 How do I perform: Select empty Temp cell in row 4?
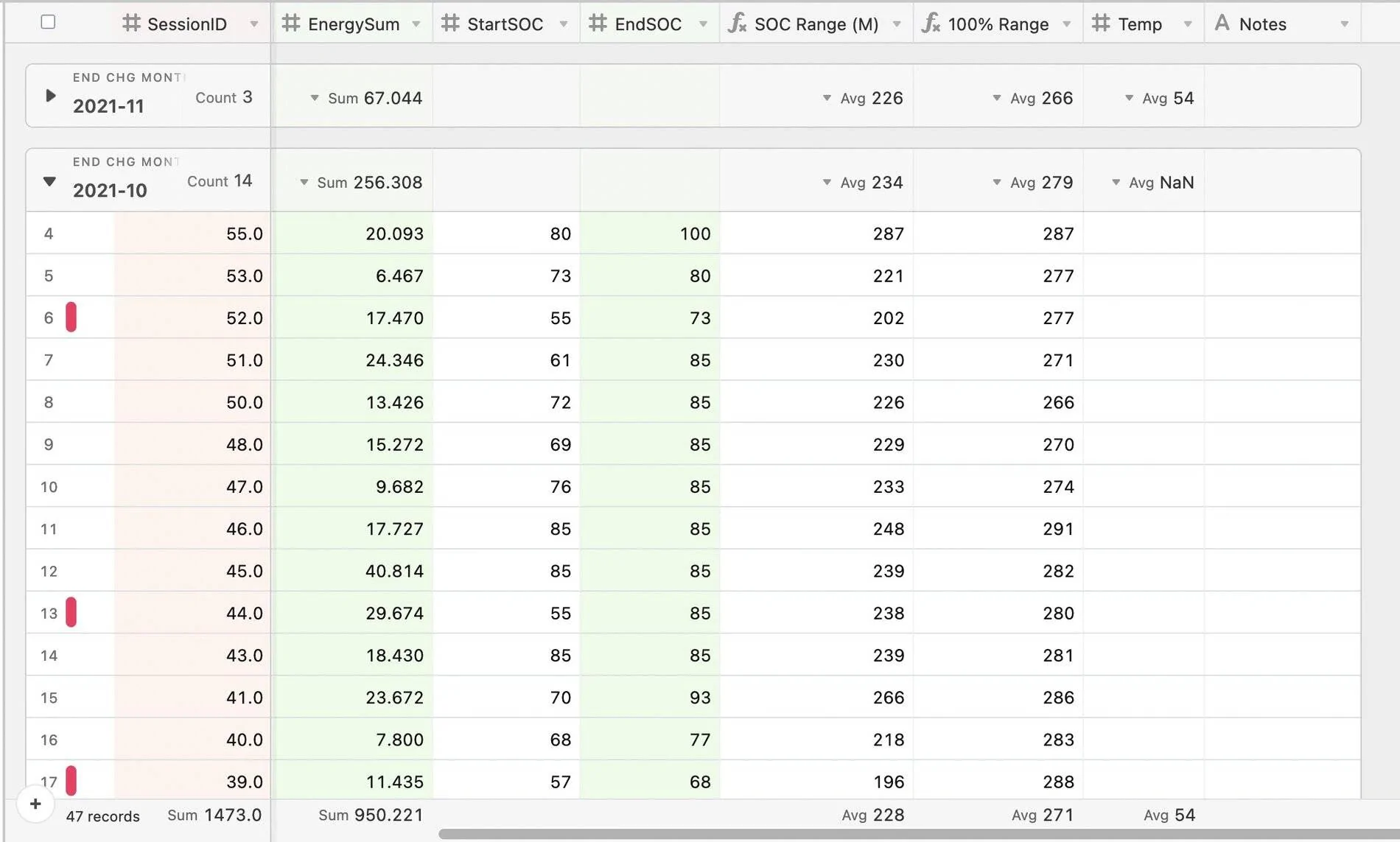(1144, 234)
